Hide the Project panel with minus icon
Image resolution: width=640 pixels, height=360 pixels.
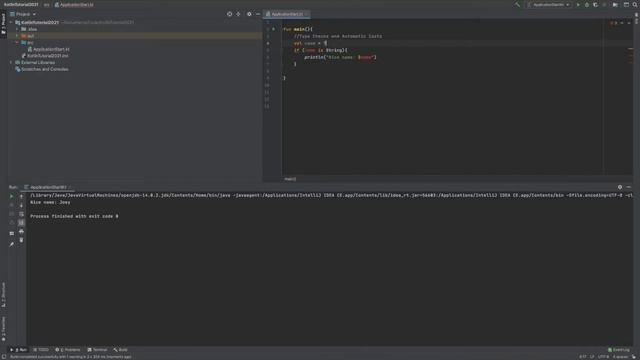pos(258,14)
